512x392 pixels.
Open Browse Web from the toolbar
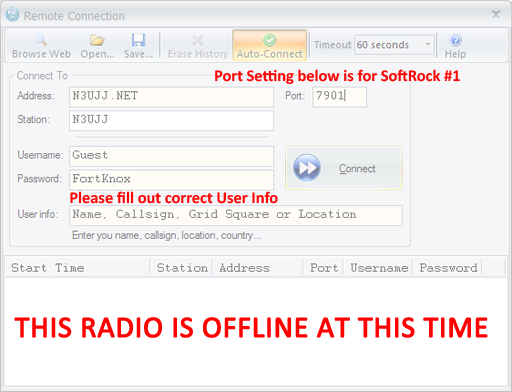coord(41,47)
